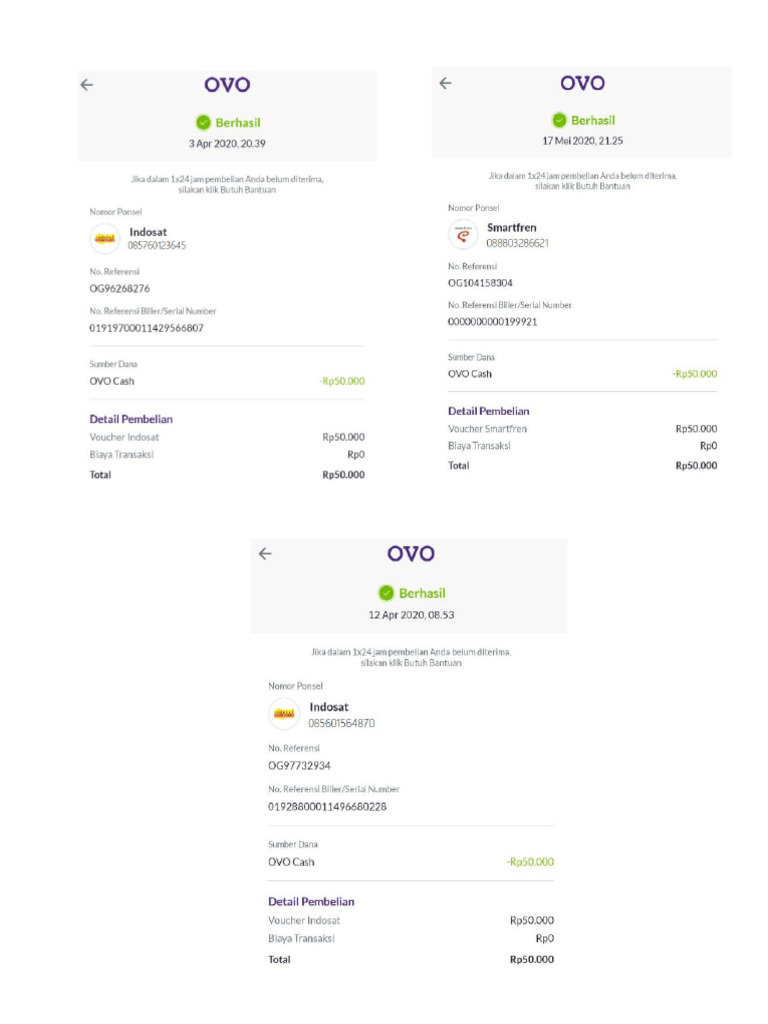Go back on the 17 Mei 2020 receipt
Viewport: 768px width, 1024px height.
tap(445, 83)
